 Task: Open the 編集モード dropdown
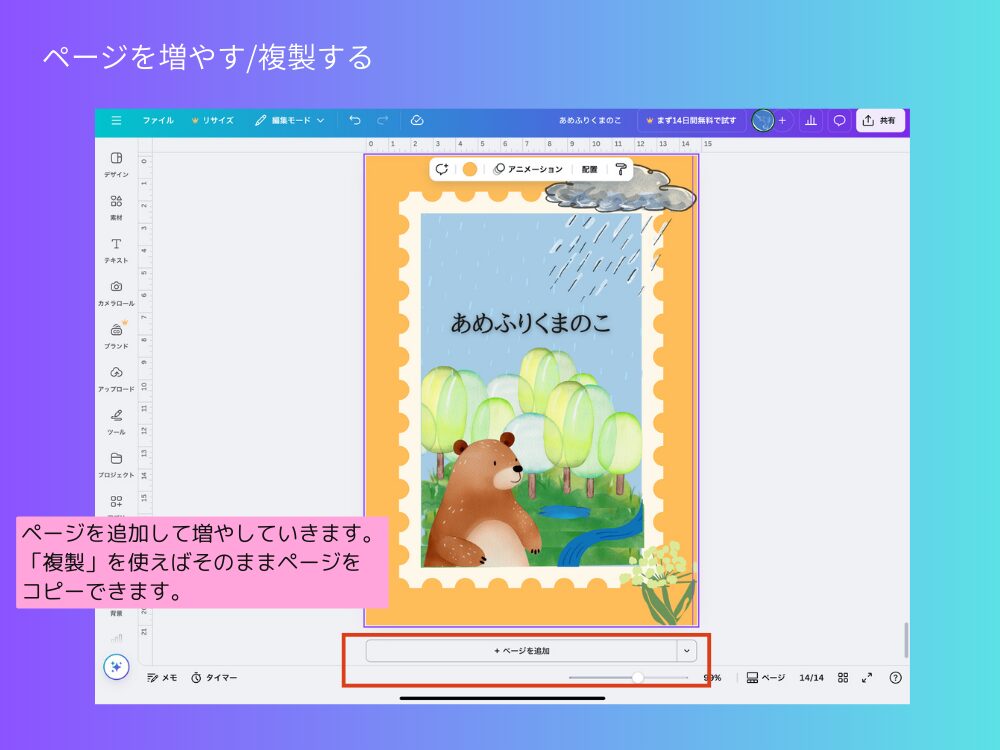[x=291, y=119]
